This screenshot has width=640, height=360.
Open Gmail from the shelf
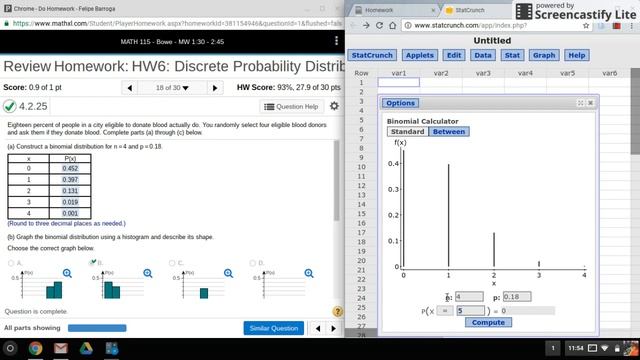(x=61, y=349)
